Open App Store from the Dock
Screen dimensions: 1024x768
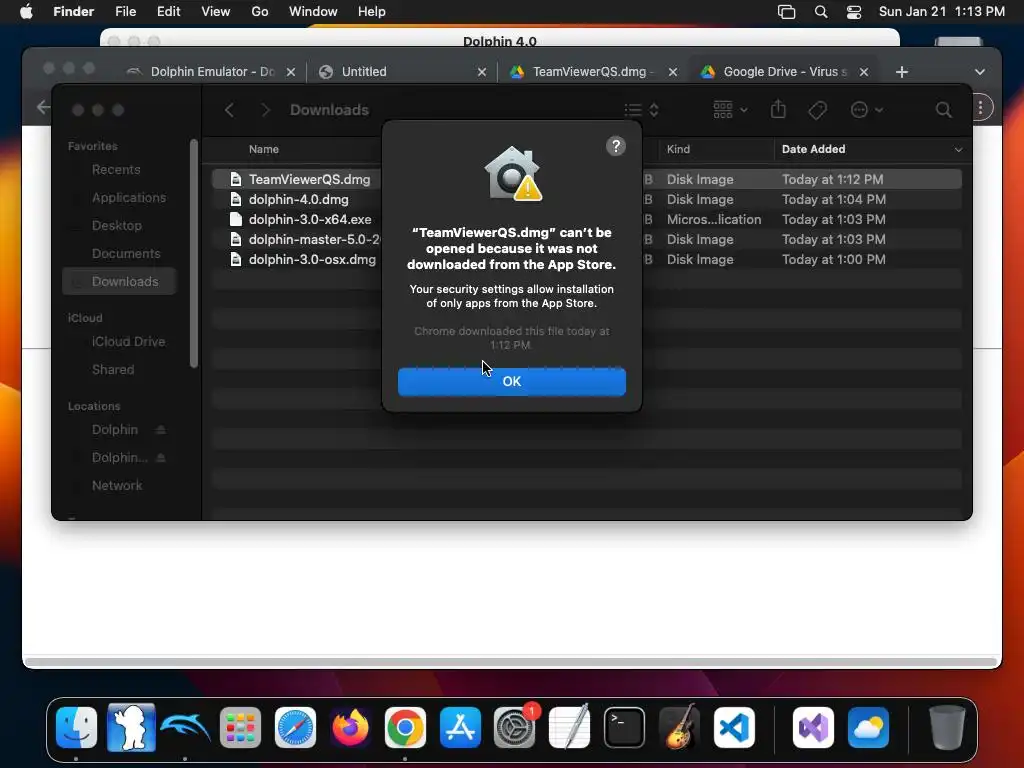[460, 727]
